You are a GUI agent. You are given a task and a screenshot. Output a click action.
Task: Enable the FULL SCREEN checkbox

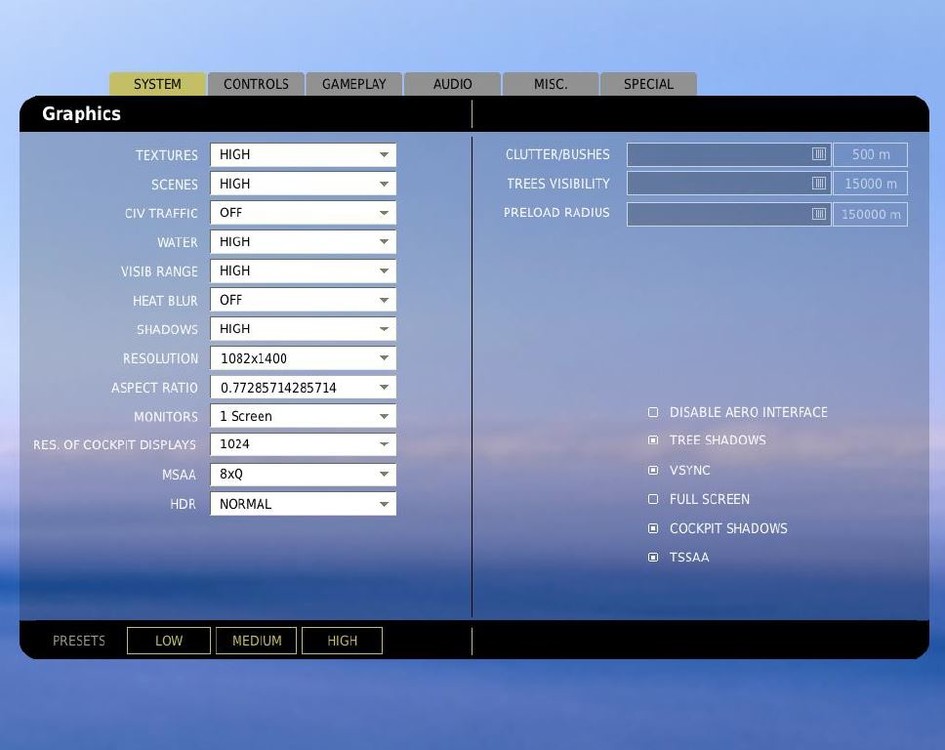[653, 499]
